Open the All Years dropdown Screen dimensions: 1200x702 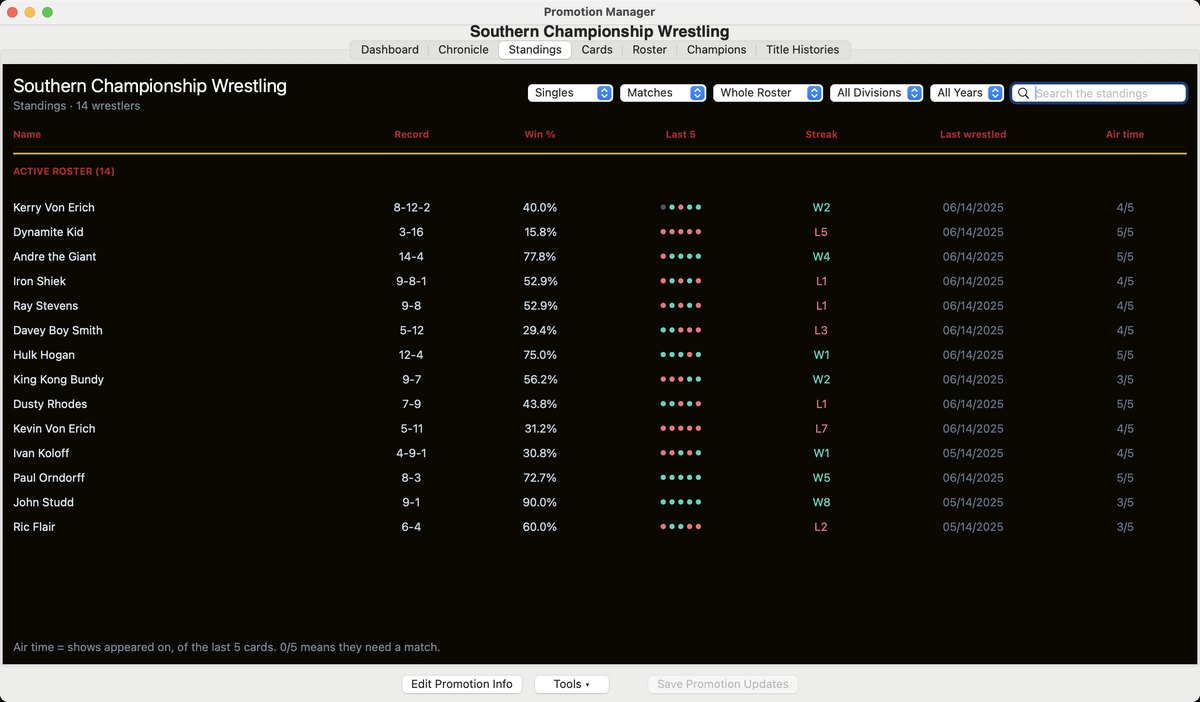967,93
